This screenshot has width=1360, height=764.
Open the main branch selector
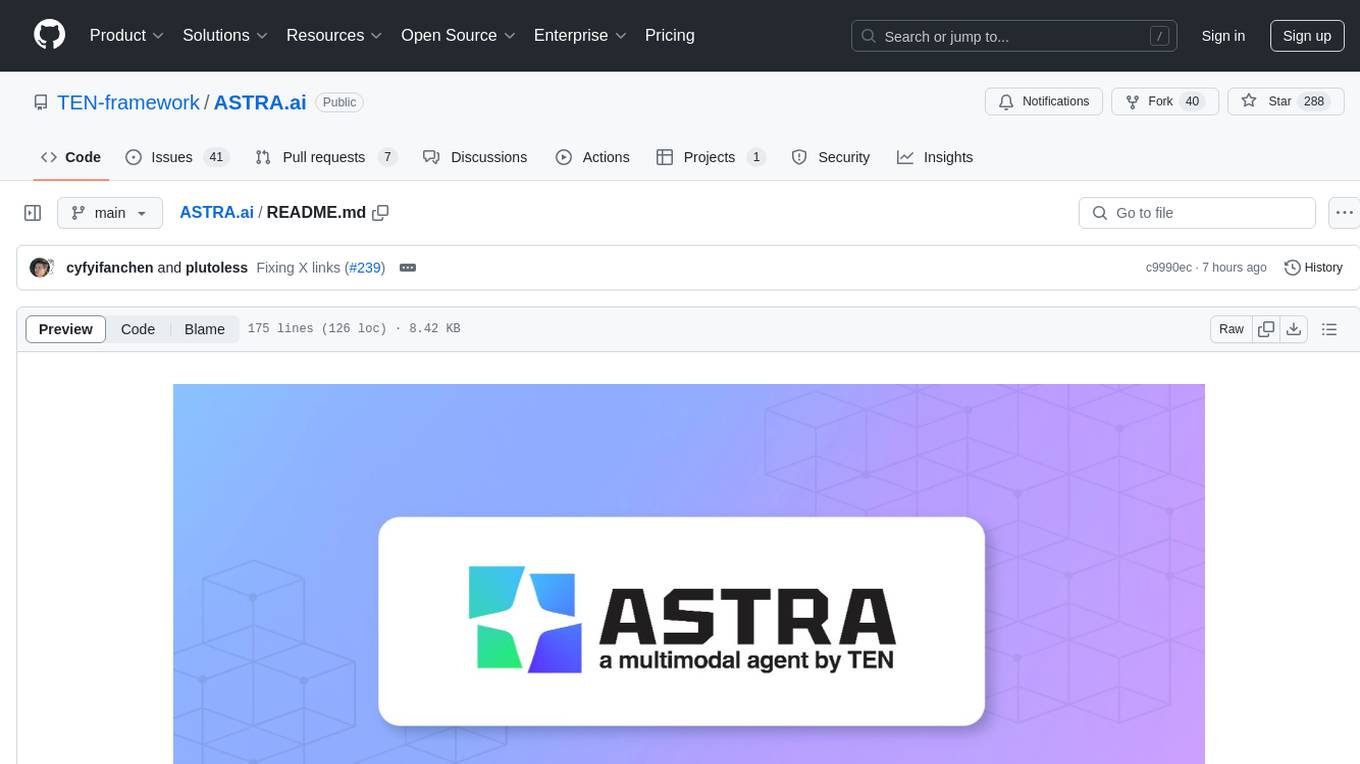109,213
